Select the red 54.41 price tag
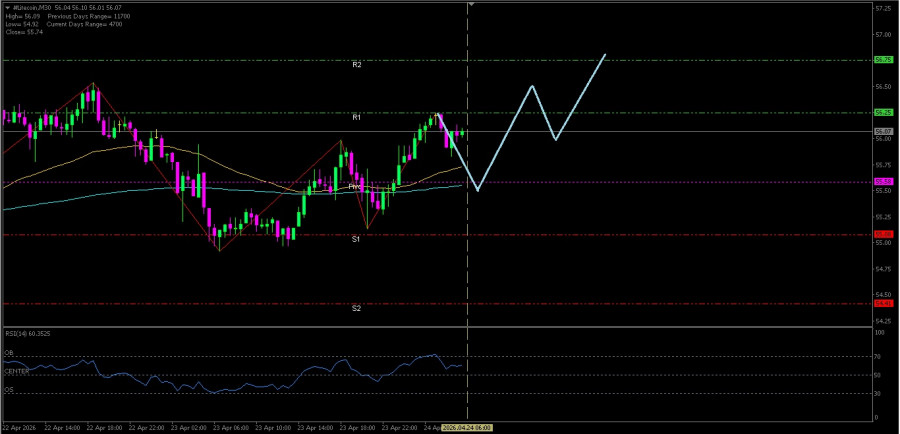 coord(883,303)
